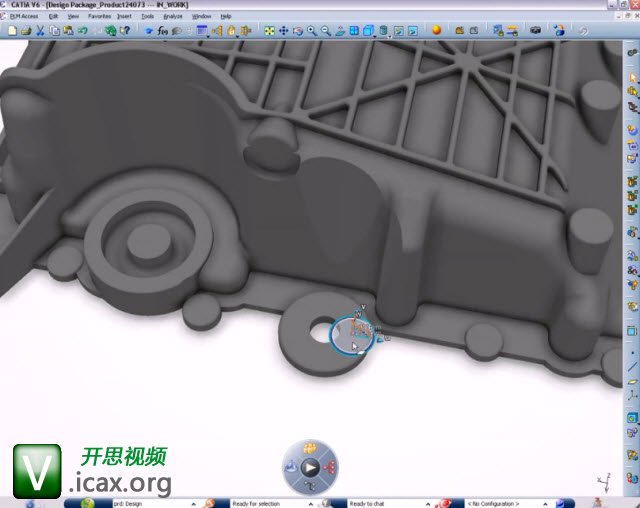The height and width of the screenshot is (508, 640).
Task: Click the camera capture icon
Action: pyautogui.click(x=536, y=30)
